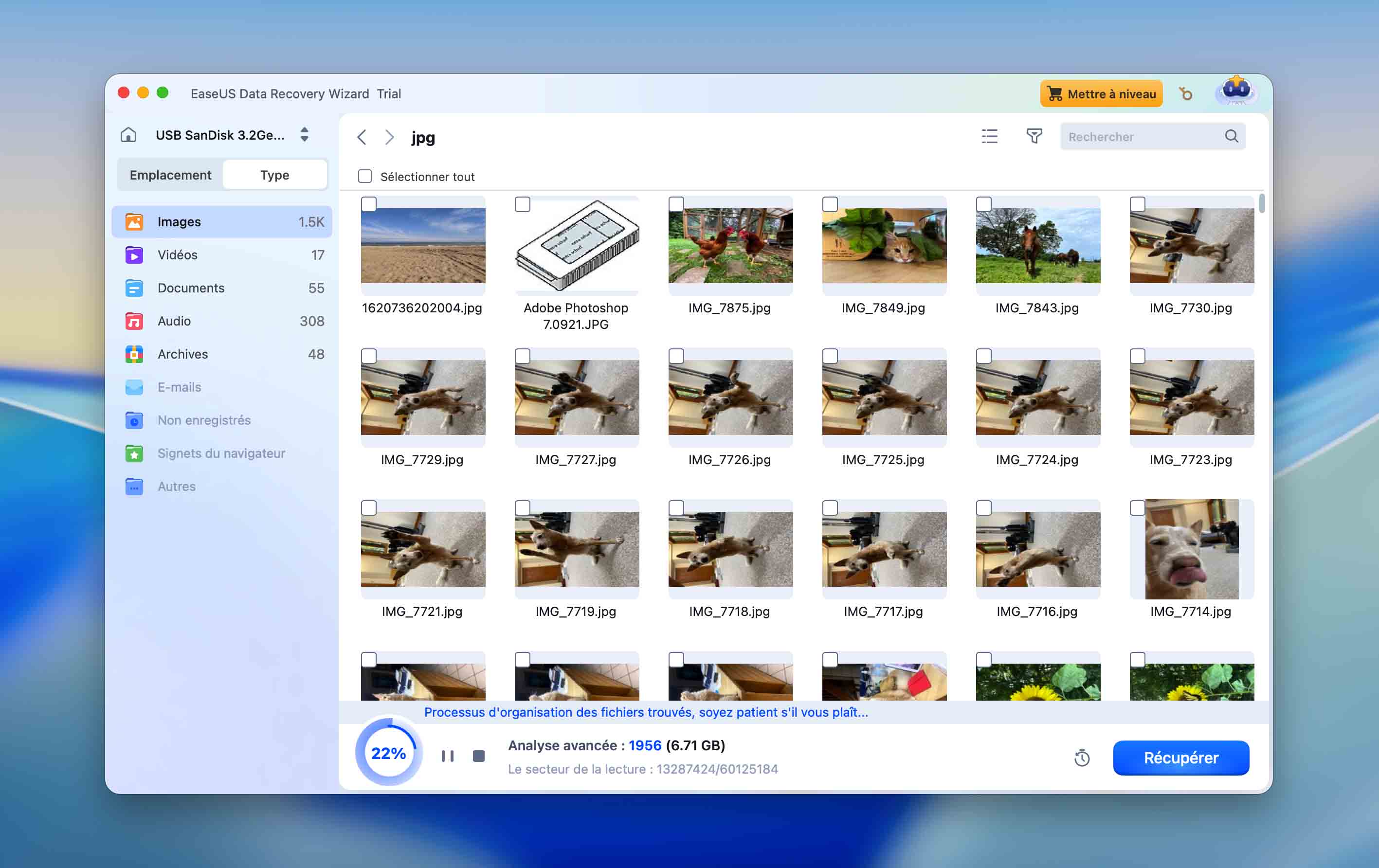Switch to list view using the view icon
Viewport: 1379px width, 868px height.
[x=989, y=136]
